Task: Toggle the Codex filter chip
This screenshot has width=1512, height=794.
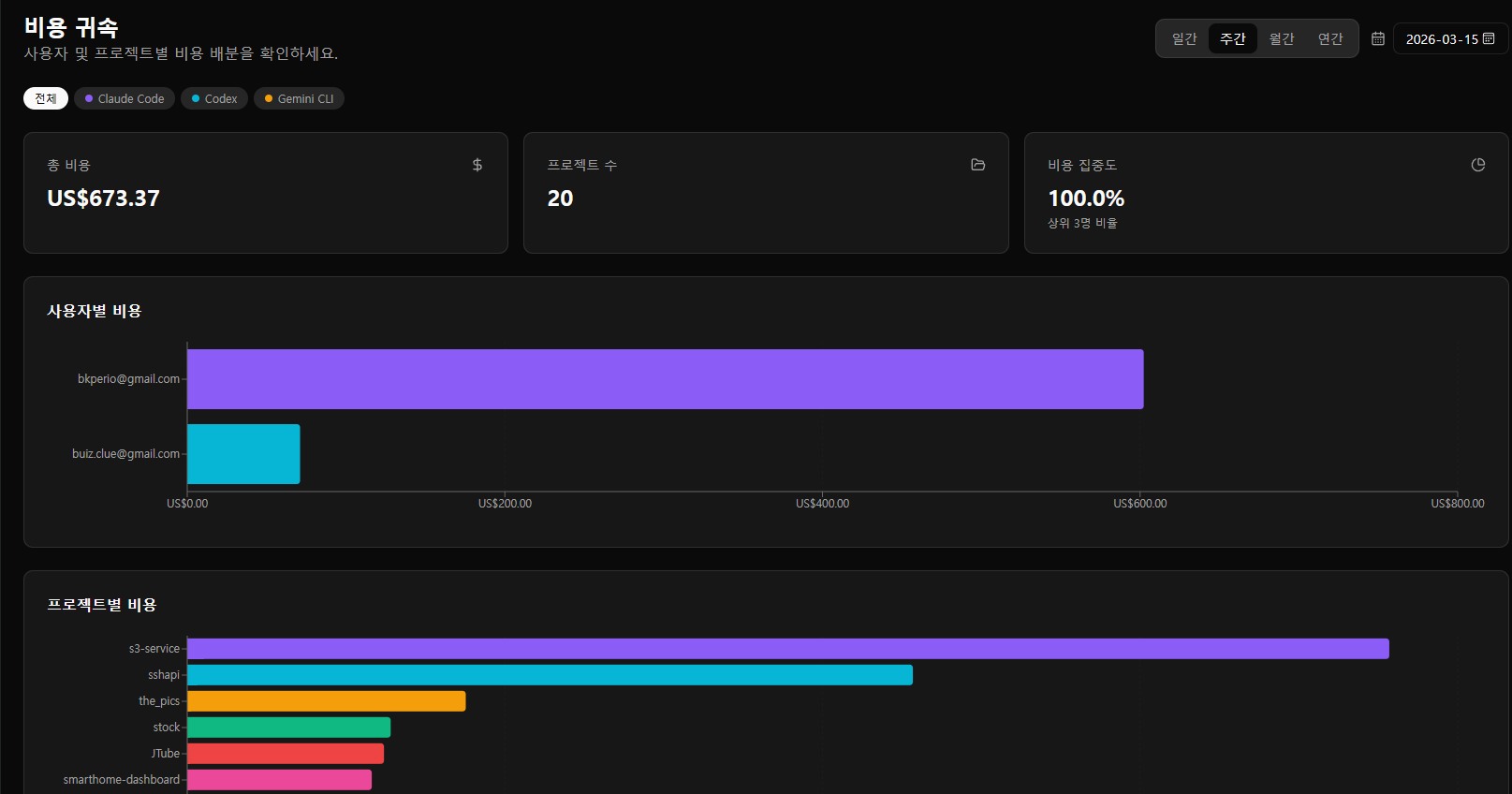Action: point(214,98)
